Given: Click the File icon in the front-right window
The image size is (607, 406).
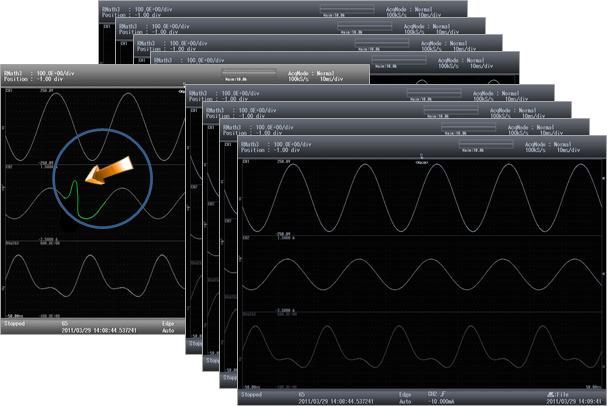Looking at the screenshot, I should 578,392.
